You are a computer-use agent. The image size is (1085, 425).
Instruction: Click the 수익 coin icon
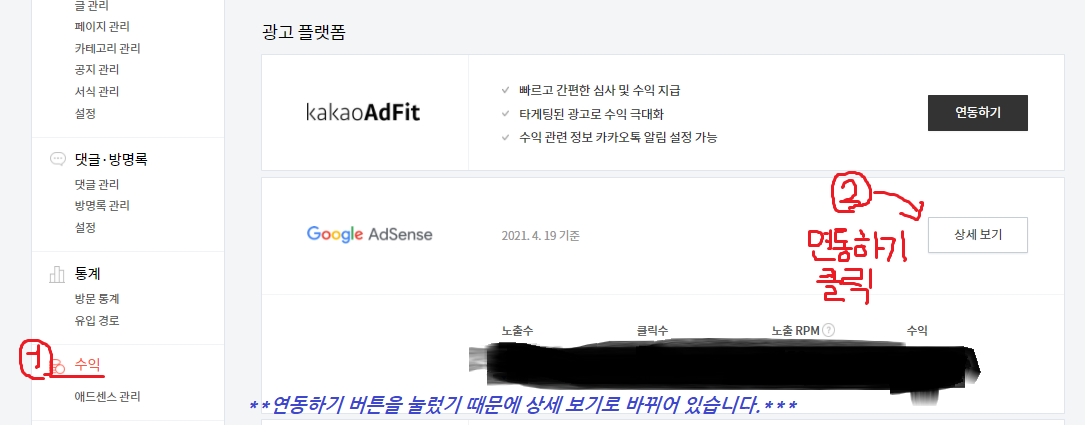click(x=58, y=366)
